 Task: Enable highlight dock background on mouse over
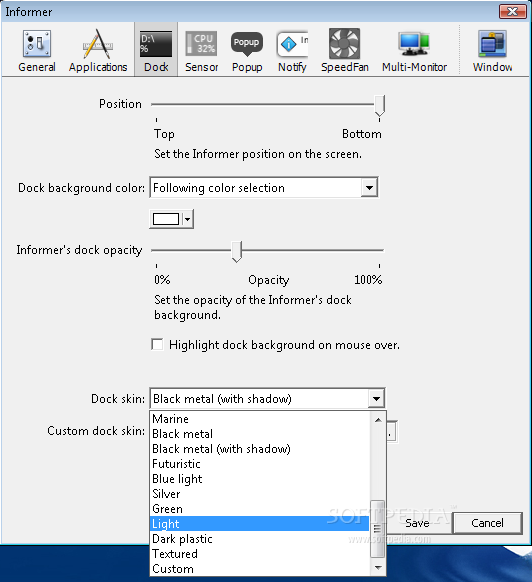157,344
